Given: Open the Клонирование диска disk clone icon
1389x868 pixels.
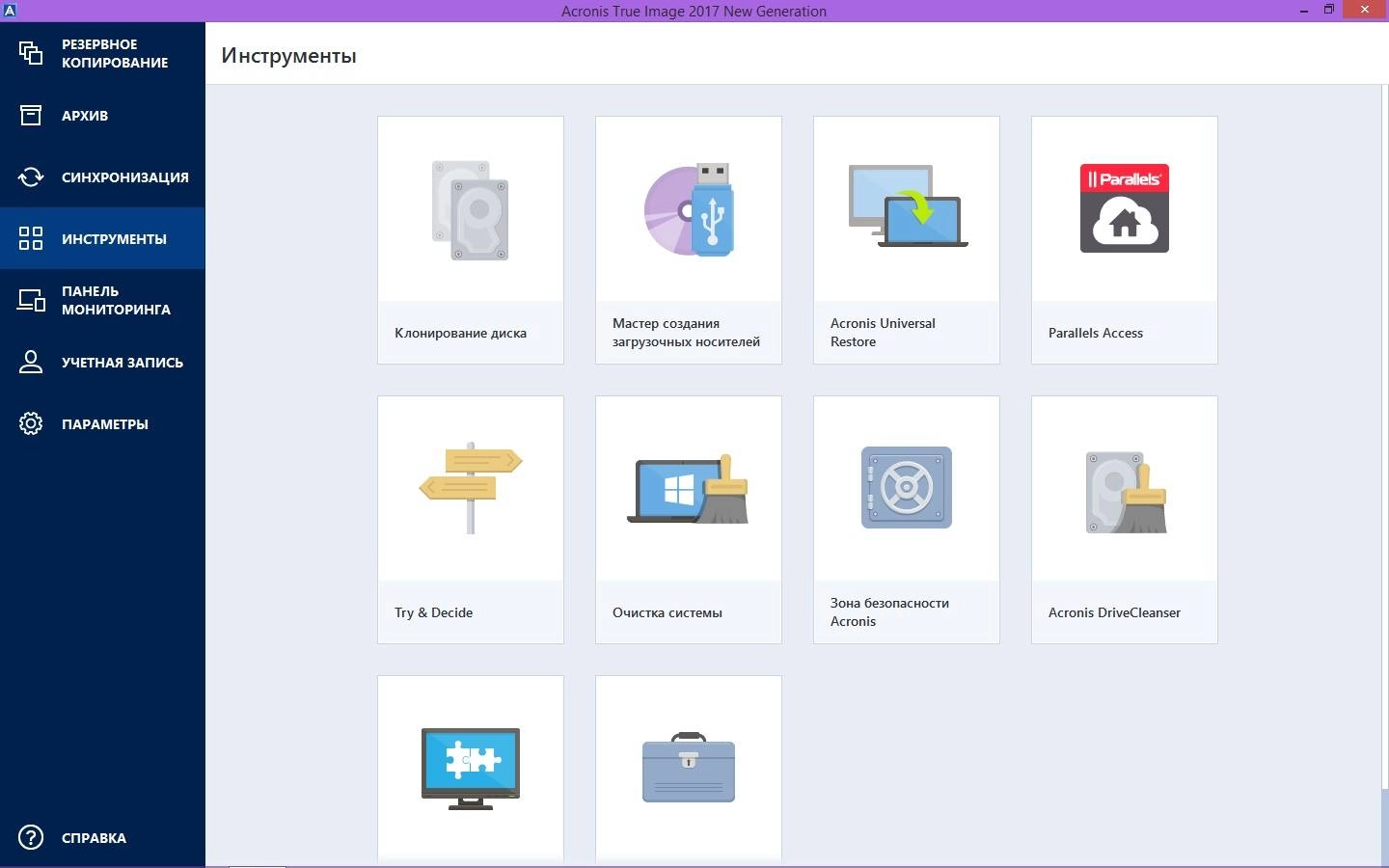Looking at the screenshot, I should click(x=471, y=210).
